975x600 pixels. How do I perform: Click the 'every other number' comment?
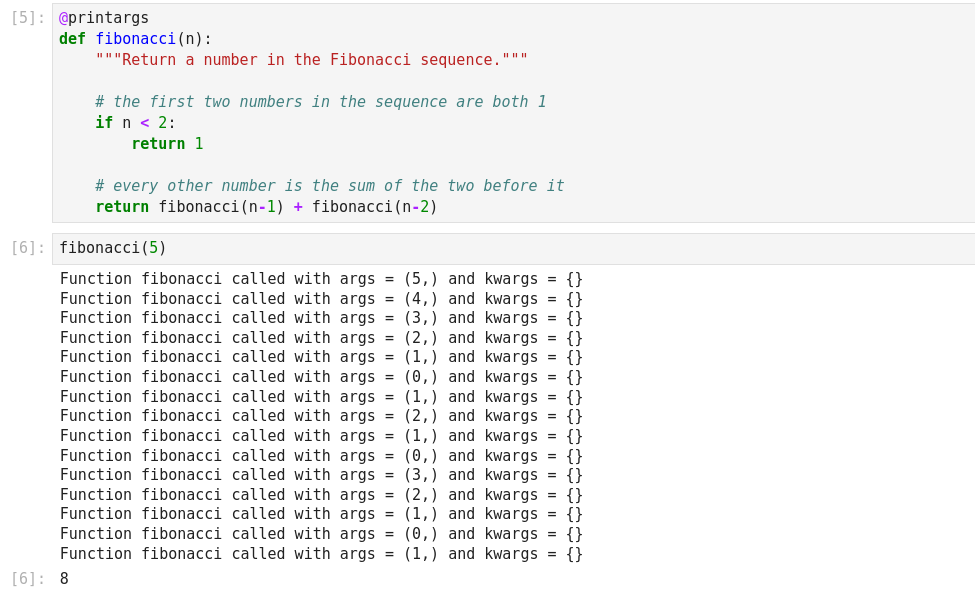click(x=329, y=186)
